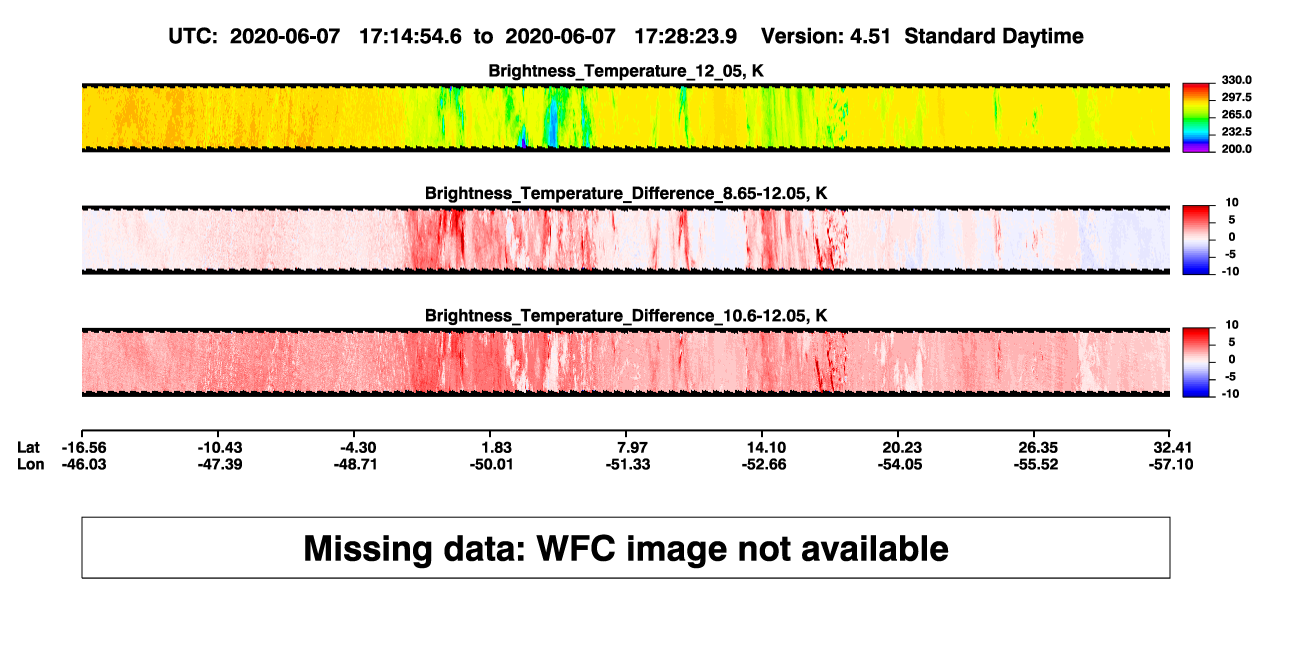The width and height of the screenshot is (1300, 667).
Task: Click the latitude value '-4.30'
Action: [358, 447]
